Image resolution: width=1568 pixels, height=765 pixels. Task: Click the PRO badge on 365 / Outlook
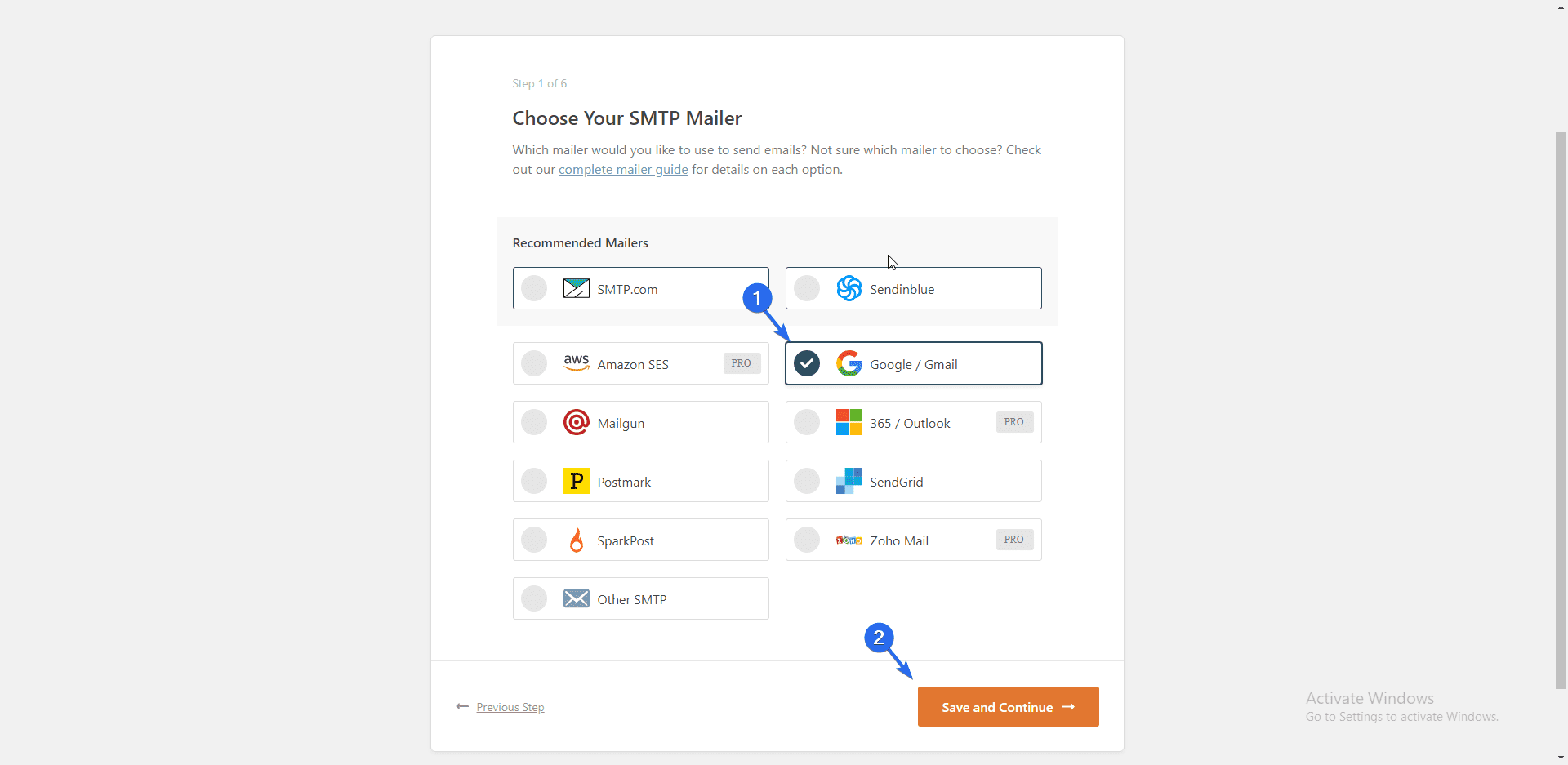[x=1014, y=422]
